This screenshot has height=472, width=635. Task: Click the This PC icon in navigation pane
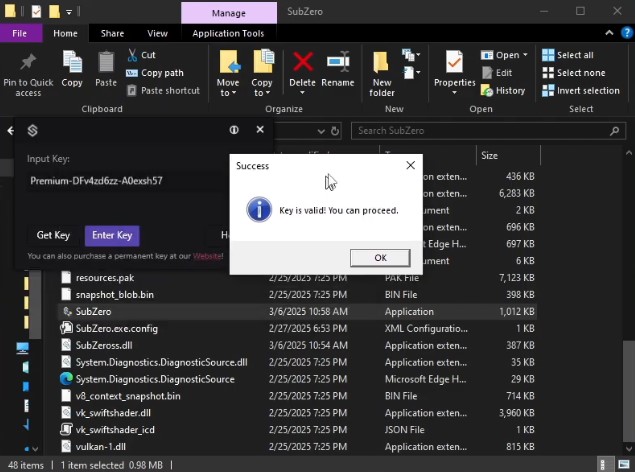[23, 348]
